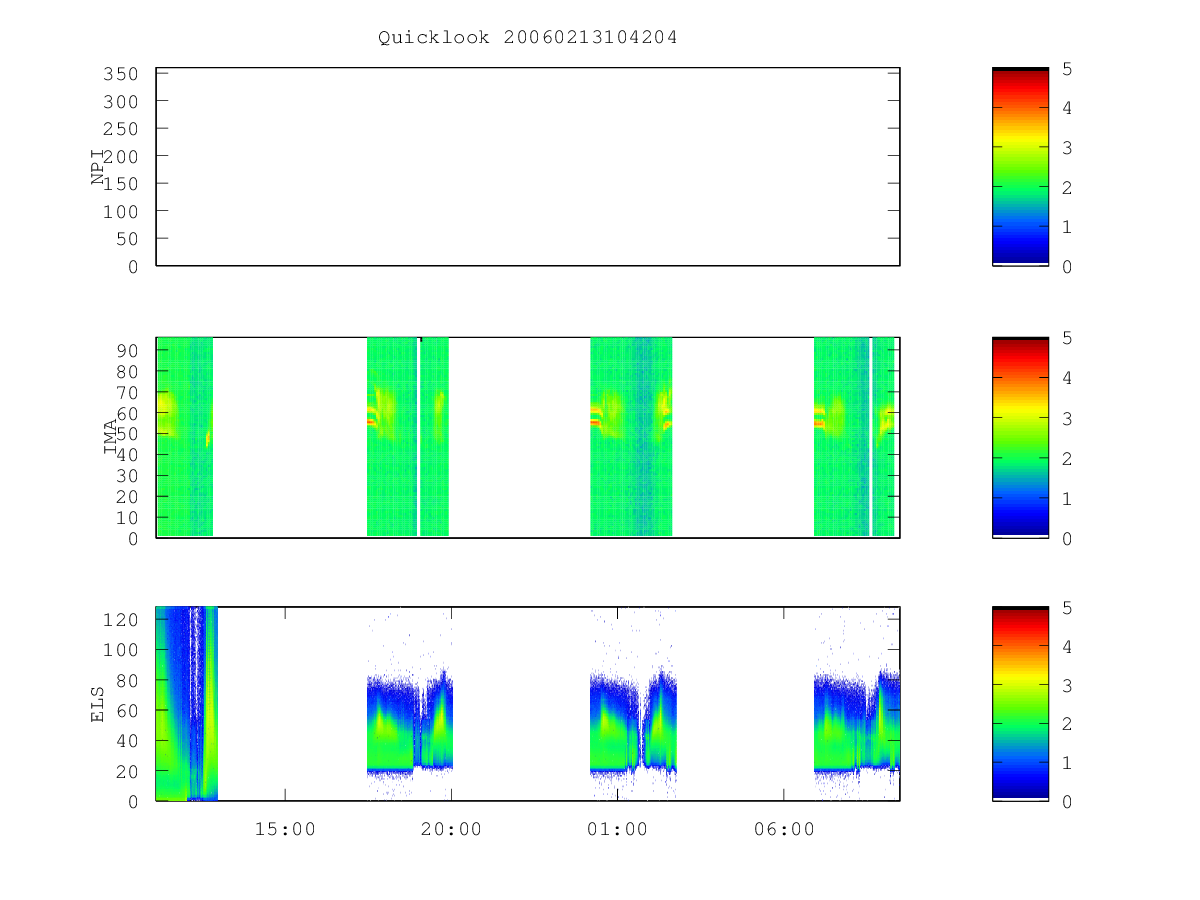Click the 15:00 time tick label

click(x=285, y=829)
